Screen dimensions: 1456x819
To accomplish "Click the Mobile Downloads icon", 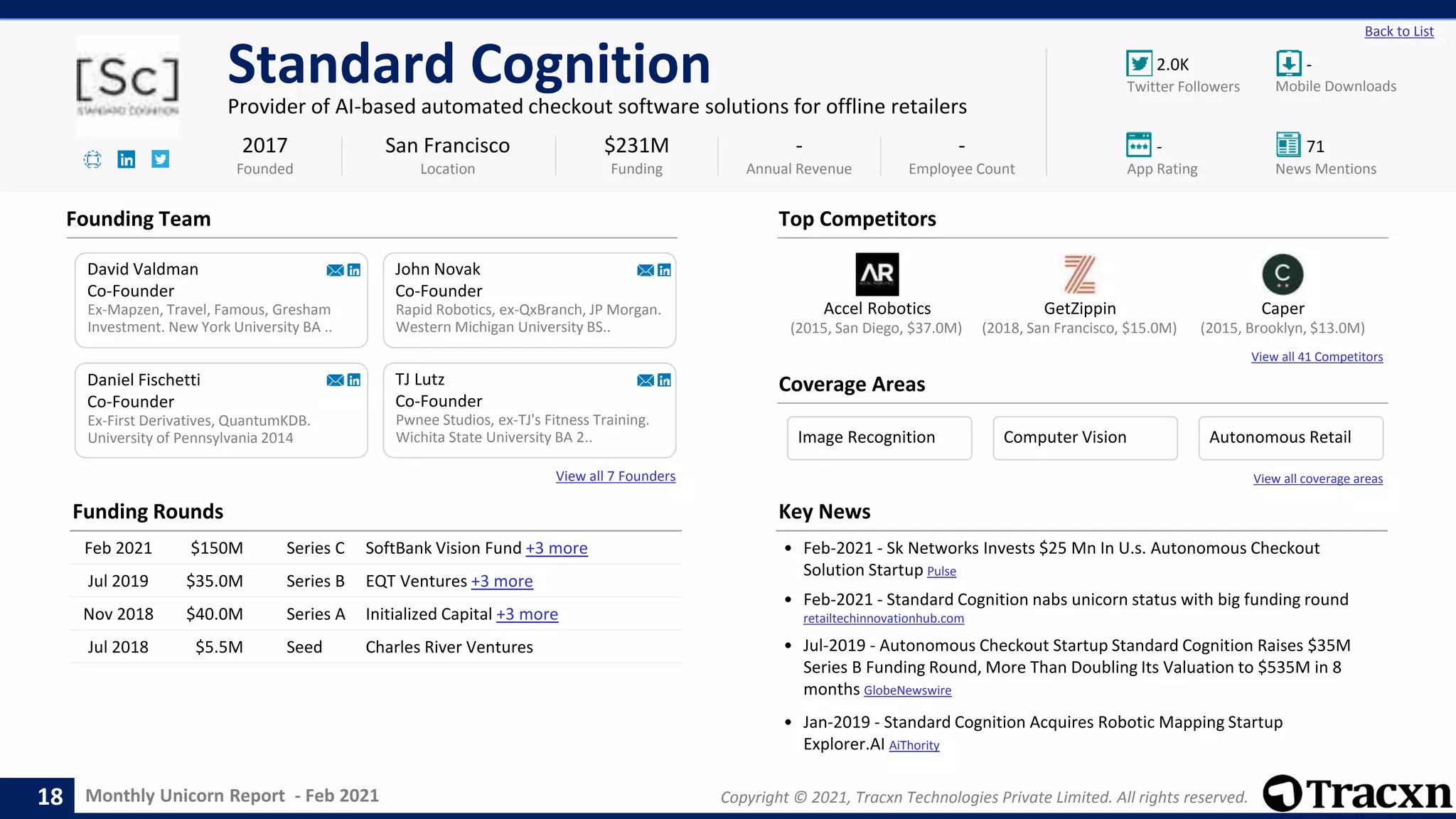I will click(1289, 63).
